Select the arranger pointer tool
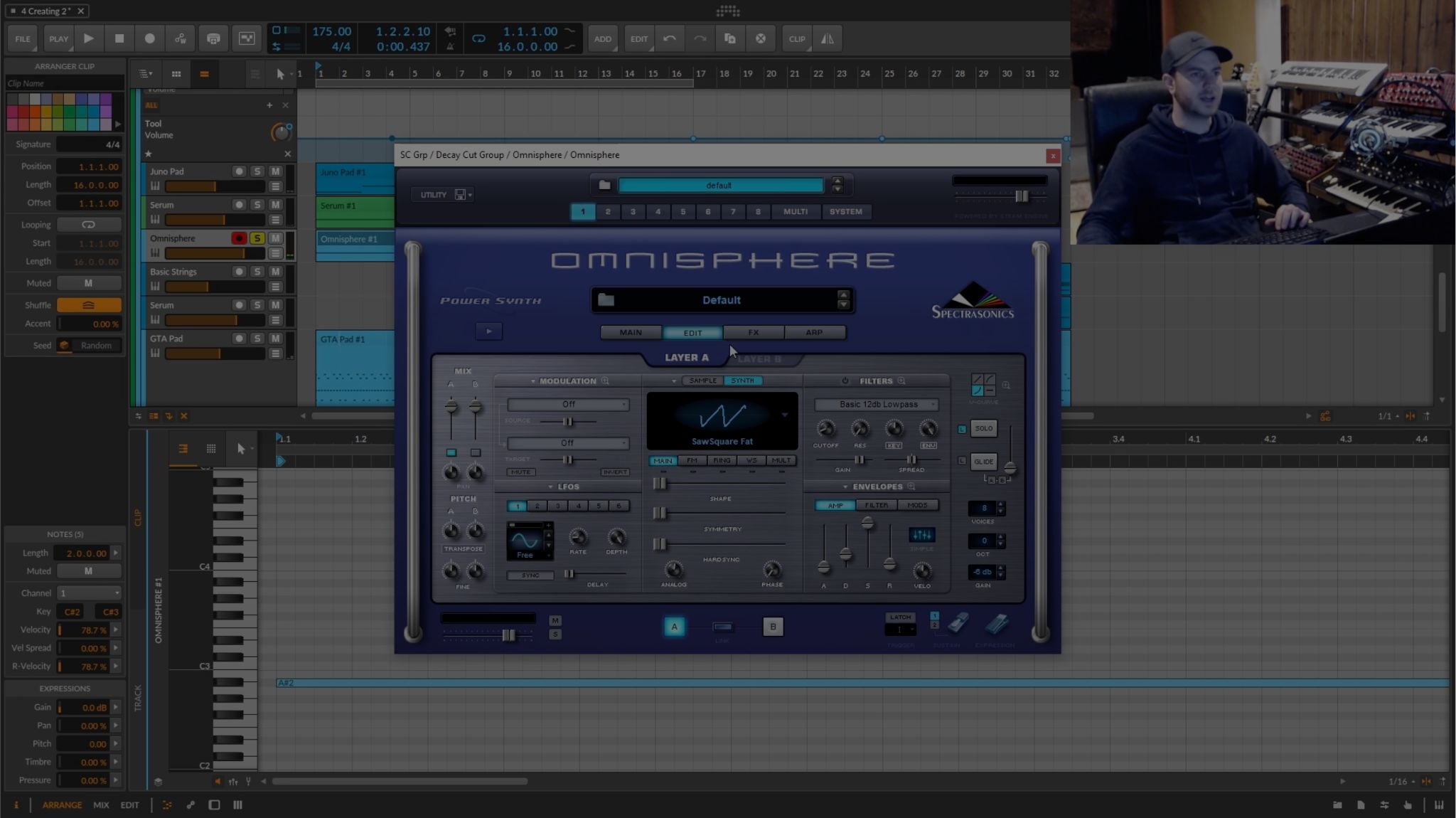 click(280, 74)
